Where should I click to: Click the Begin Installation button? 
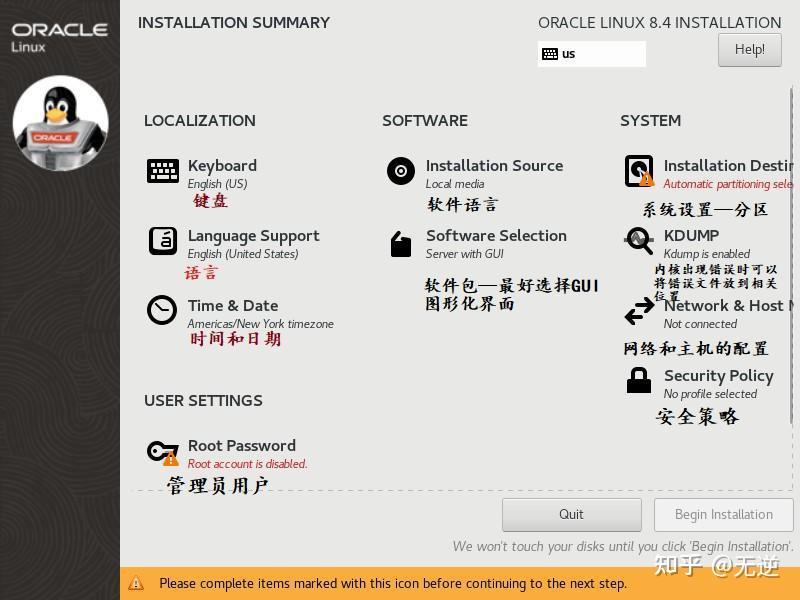click(x=723, y=514)
